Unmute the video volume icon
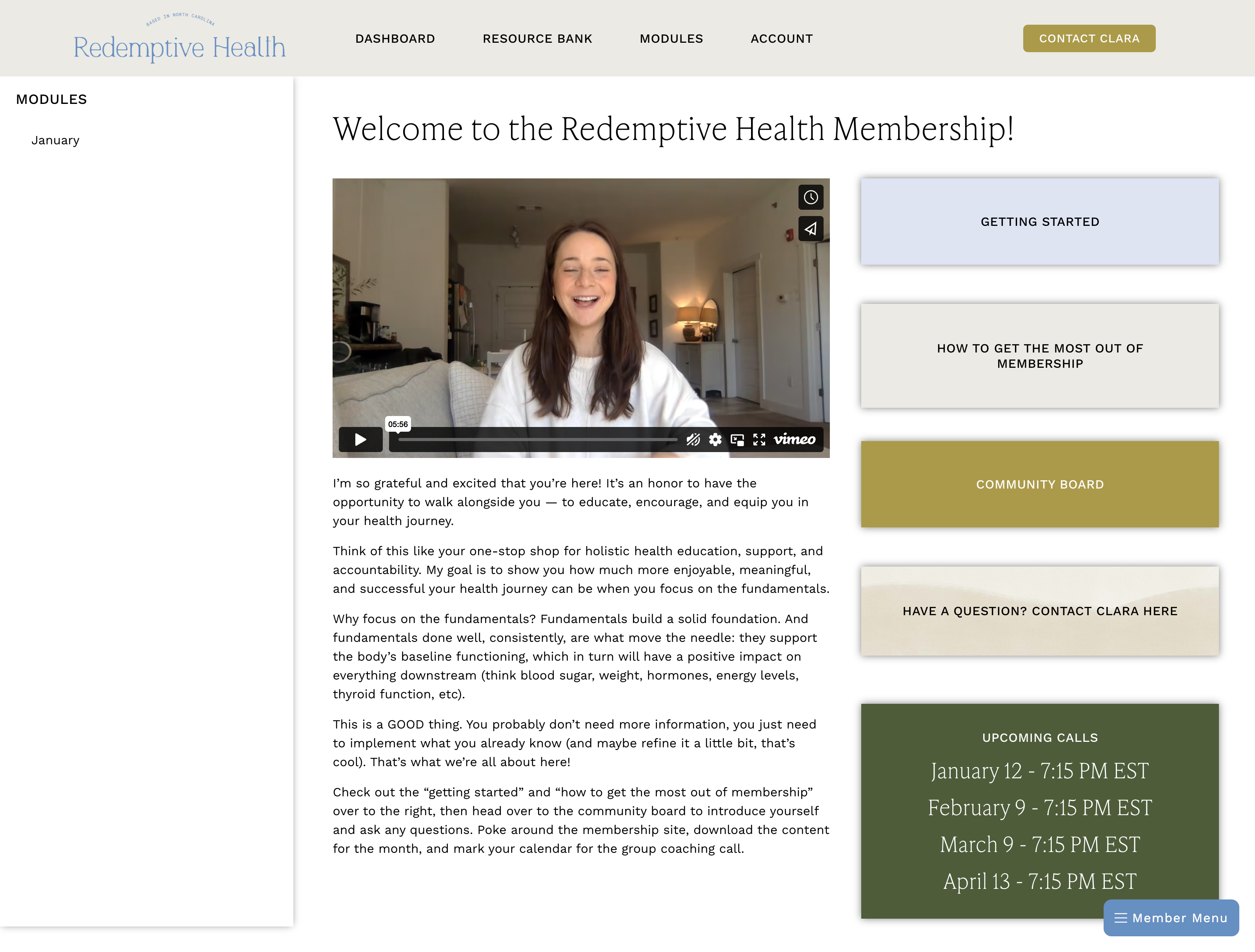The height and width of the screenshot is (952, 1255). click(693, 440)
